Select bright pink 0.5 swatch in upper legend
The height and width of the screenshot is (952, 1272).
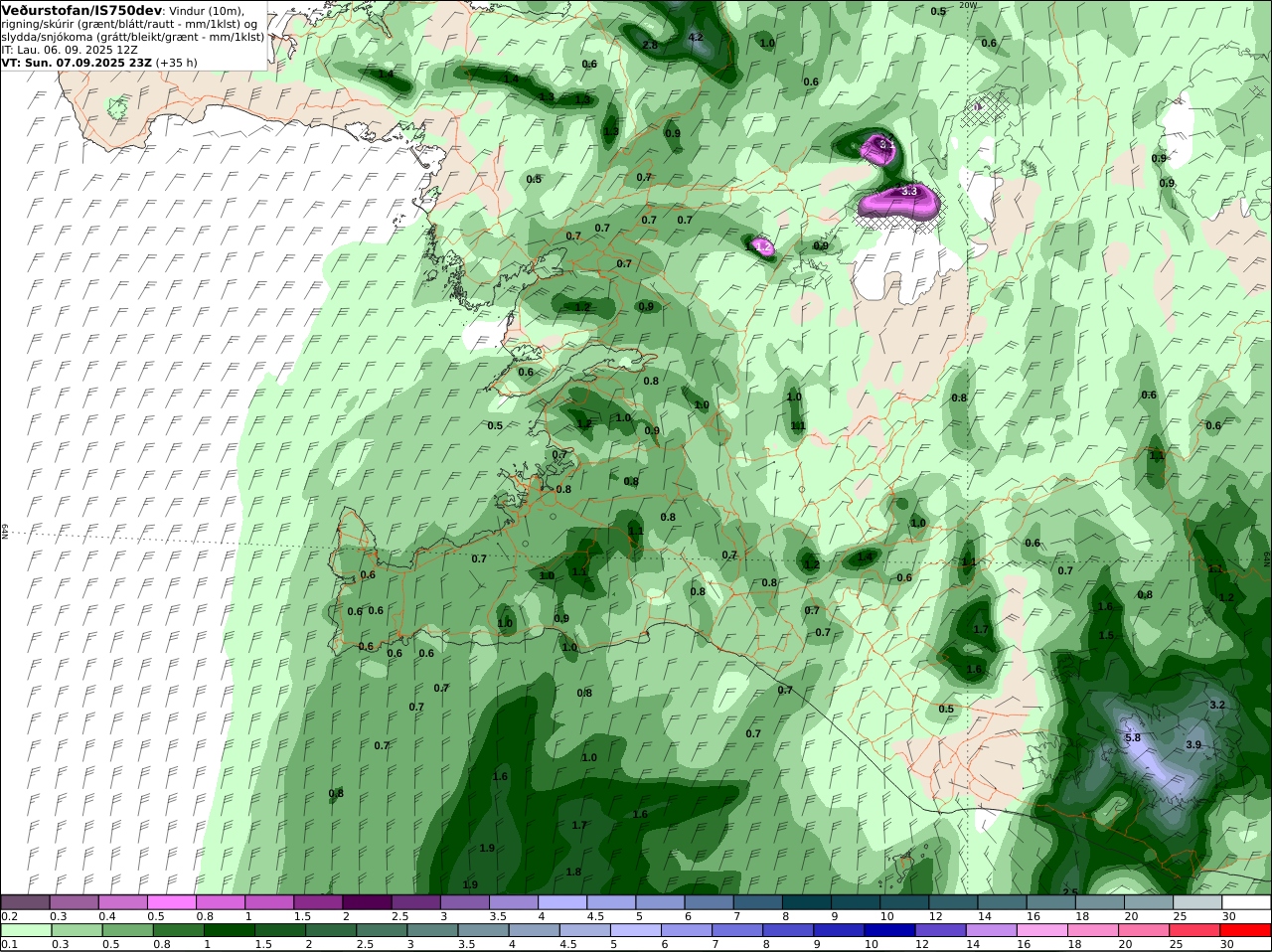point(171,902)
